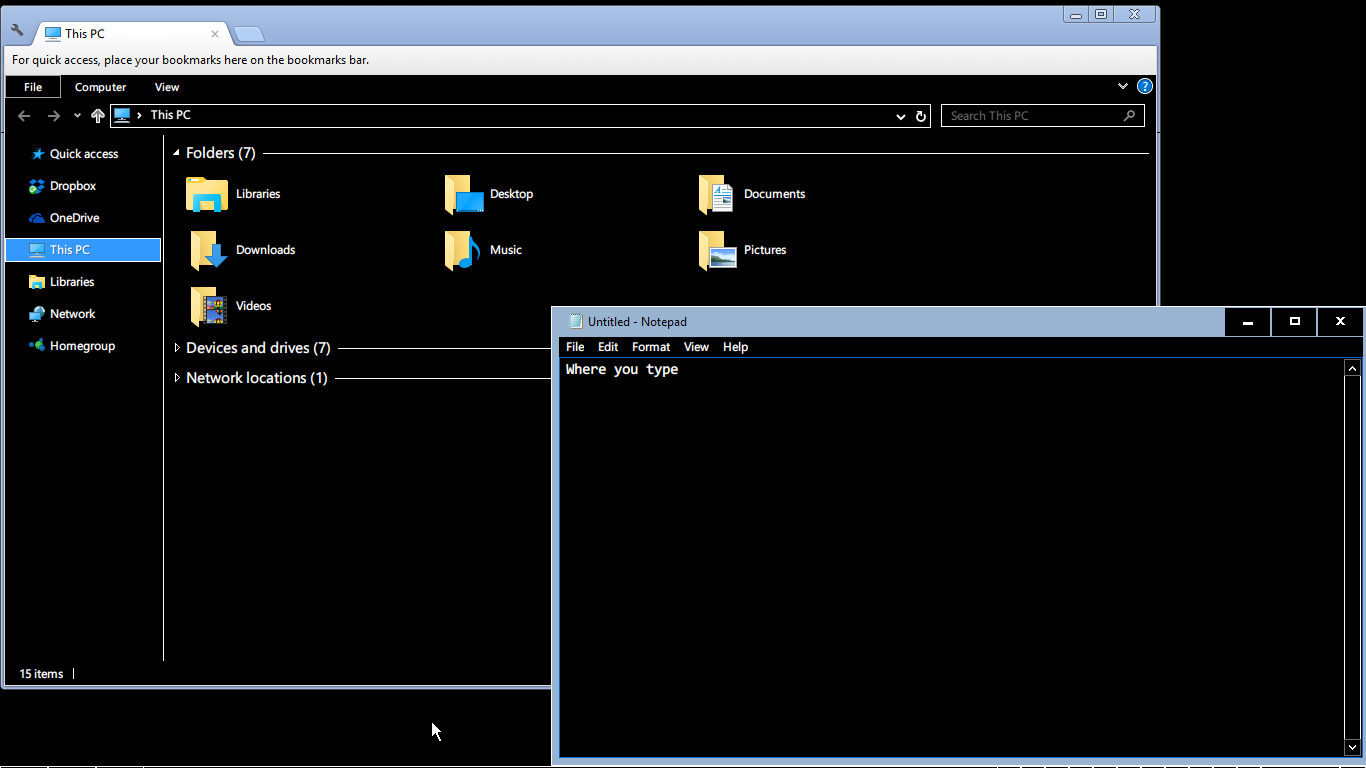1366x768 pixels.
Task: Click the search magnifier icon
Action: click(1130, 116)
